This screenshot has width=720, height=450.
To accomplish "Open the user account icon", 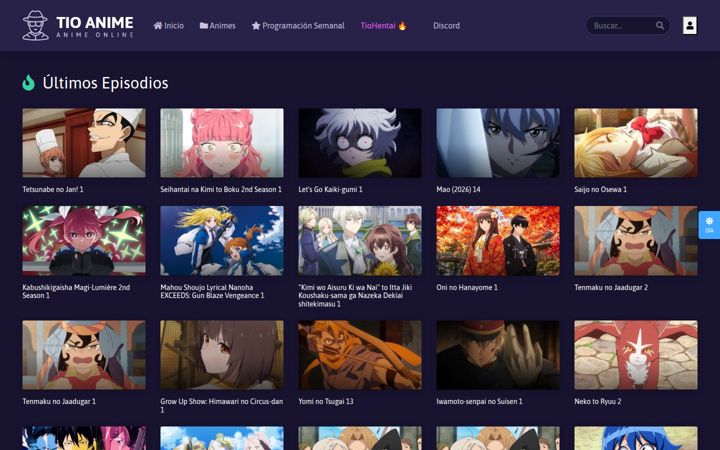I will 689,26.
